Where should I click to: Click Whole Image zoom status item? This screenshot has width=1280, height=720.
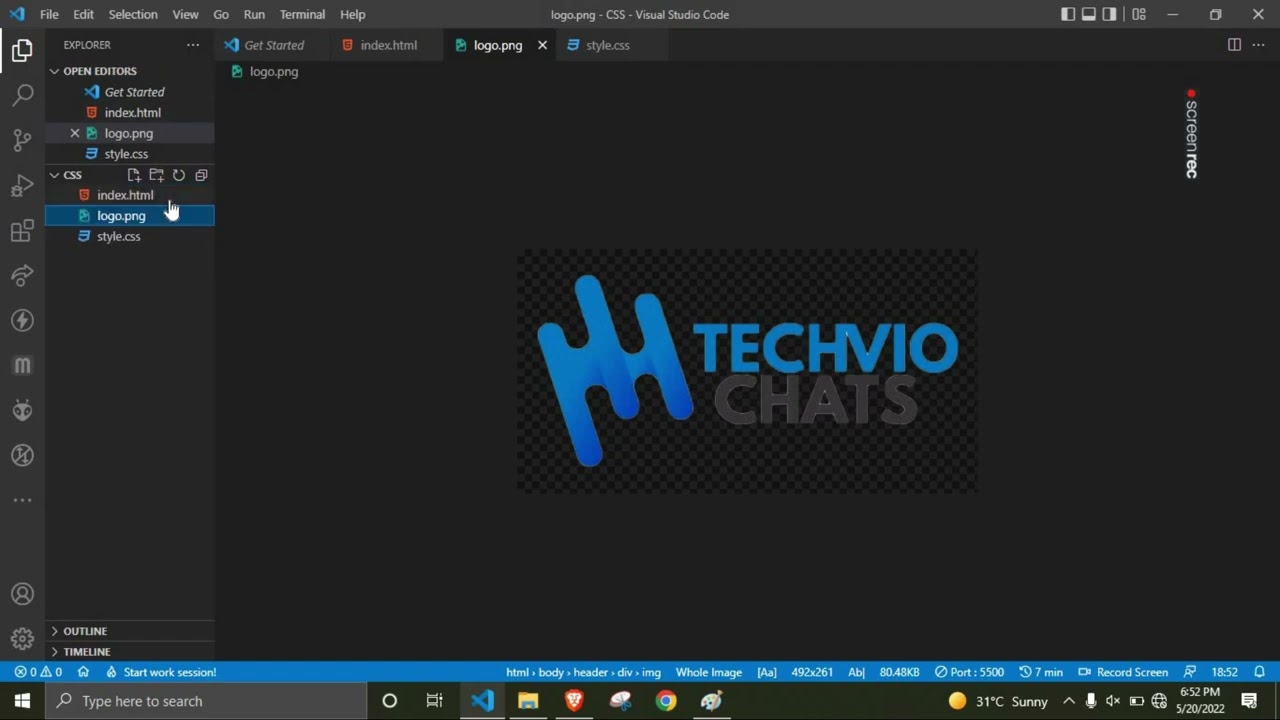click(708, 672)
